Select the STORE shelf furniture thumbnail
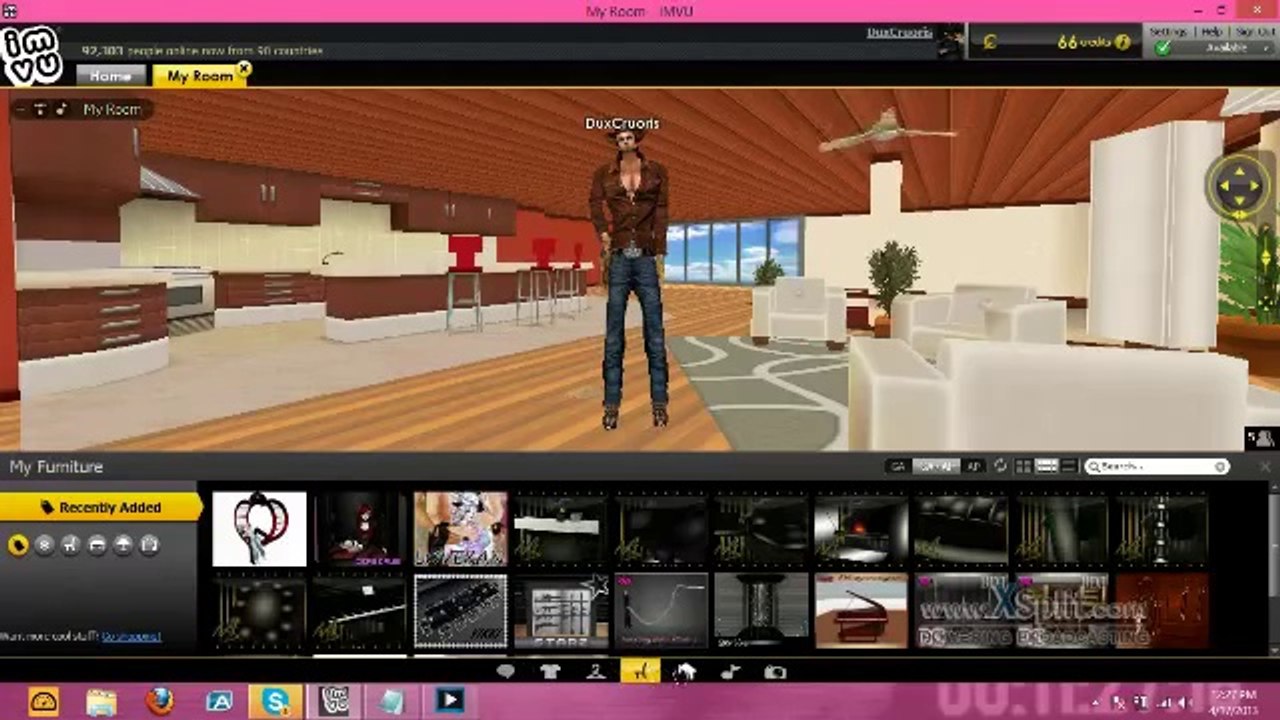 click(x=560, y=610)
